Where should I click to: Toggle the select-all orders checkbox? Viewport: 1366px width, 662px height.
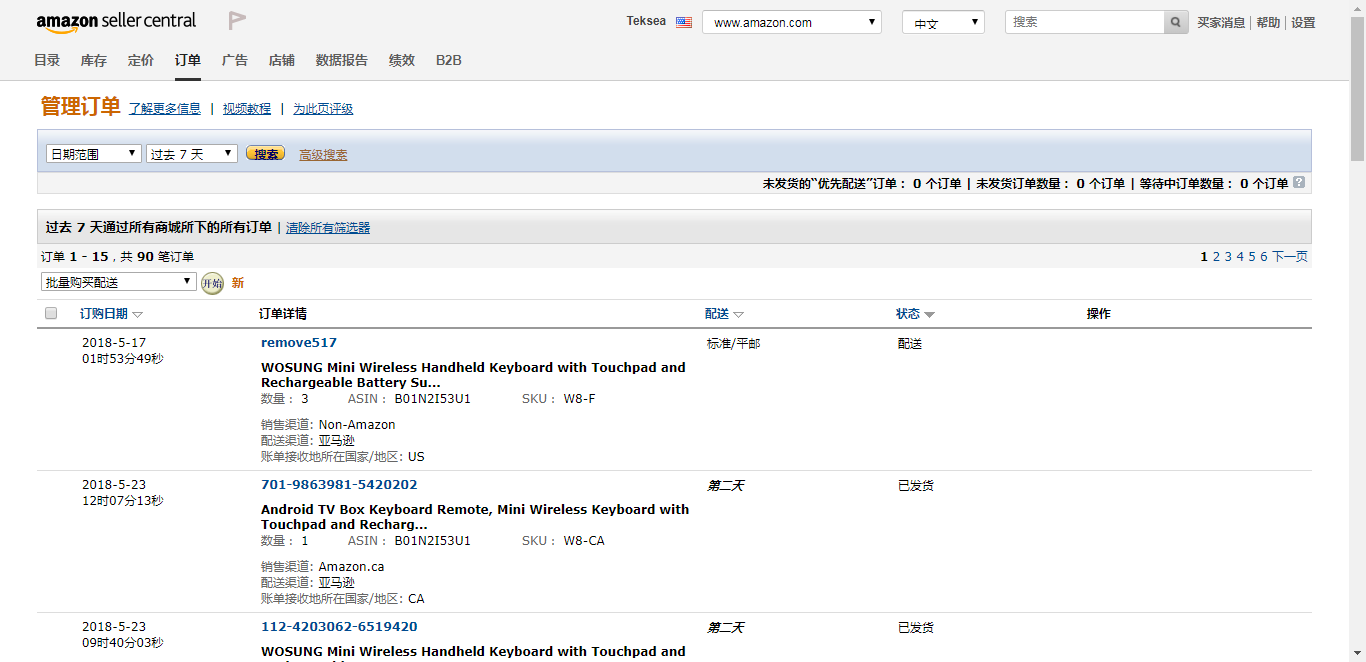52,314
